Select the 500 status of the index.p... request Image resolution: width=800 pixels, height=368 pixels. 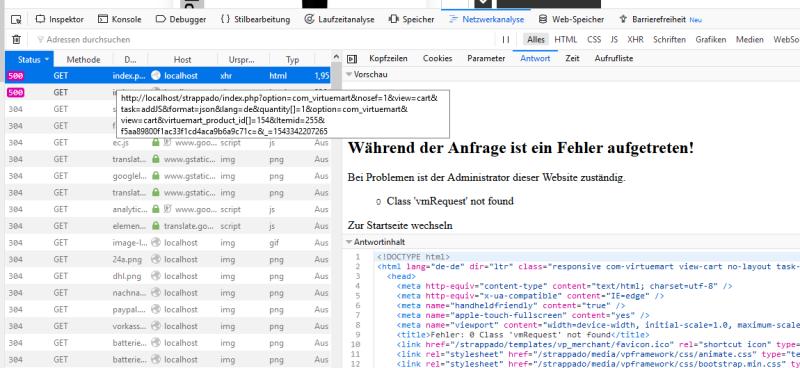[x=15, y=76]
